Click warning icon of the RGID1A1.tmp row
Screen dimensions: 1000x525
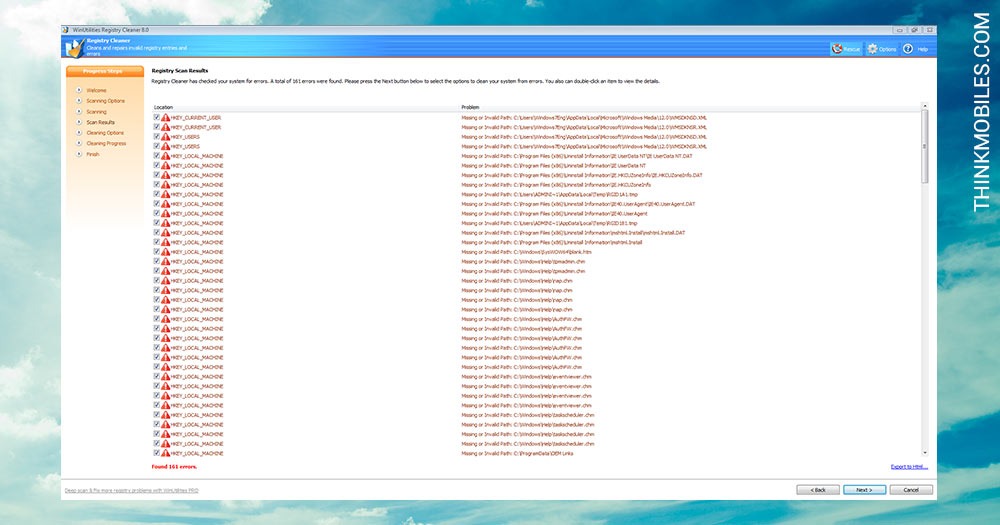(166, 194)
